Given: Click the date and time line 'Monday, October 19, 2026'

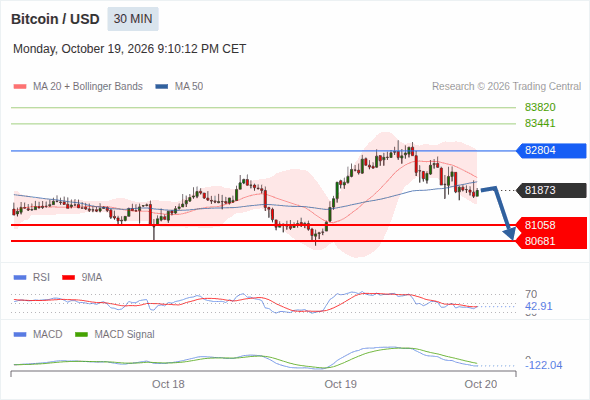Looking at the screenshot, I should click(129, 49).
